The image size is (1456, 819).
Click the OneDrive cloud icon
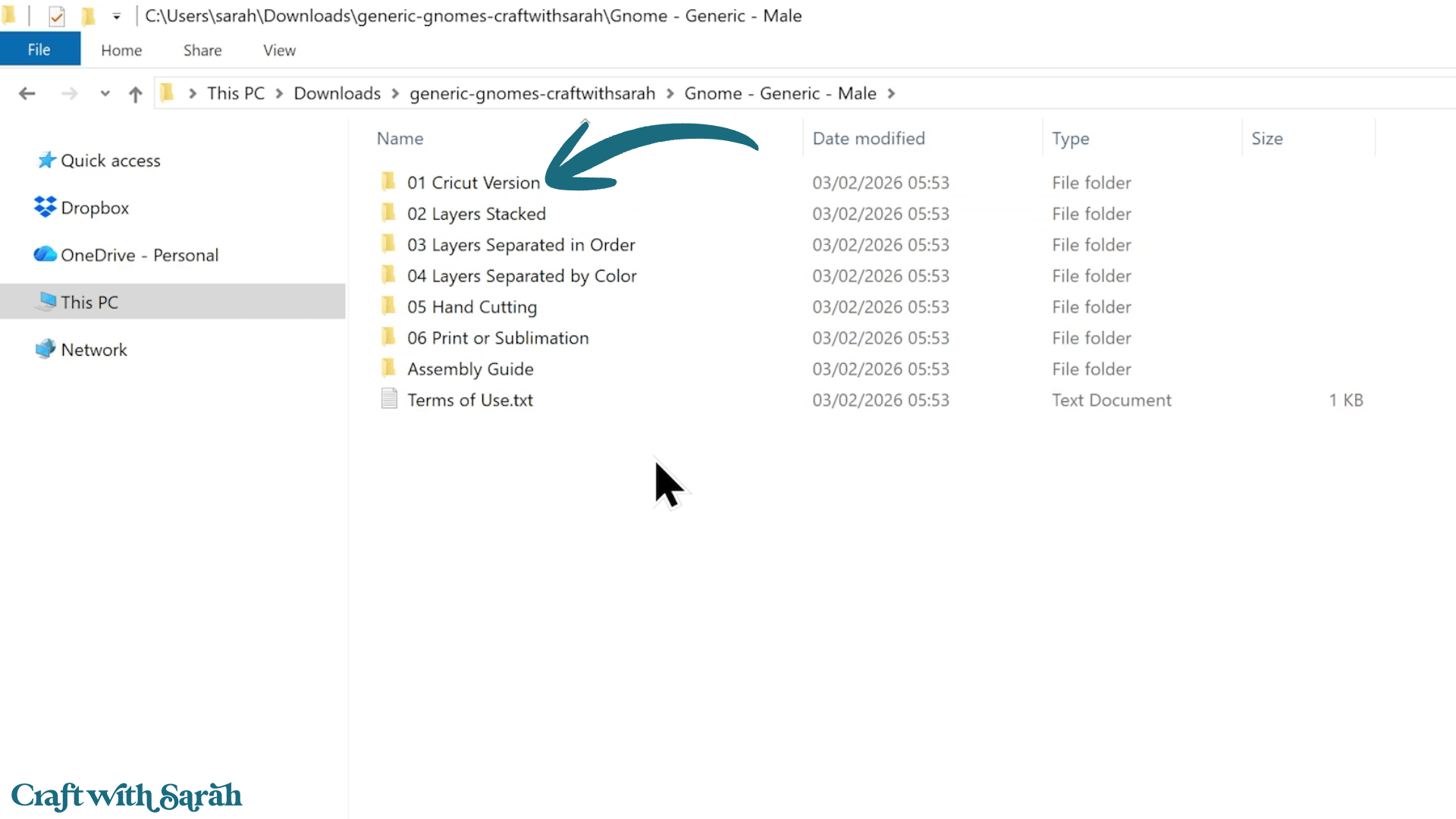click(x=45, y=254)
